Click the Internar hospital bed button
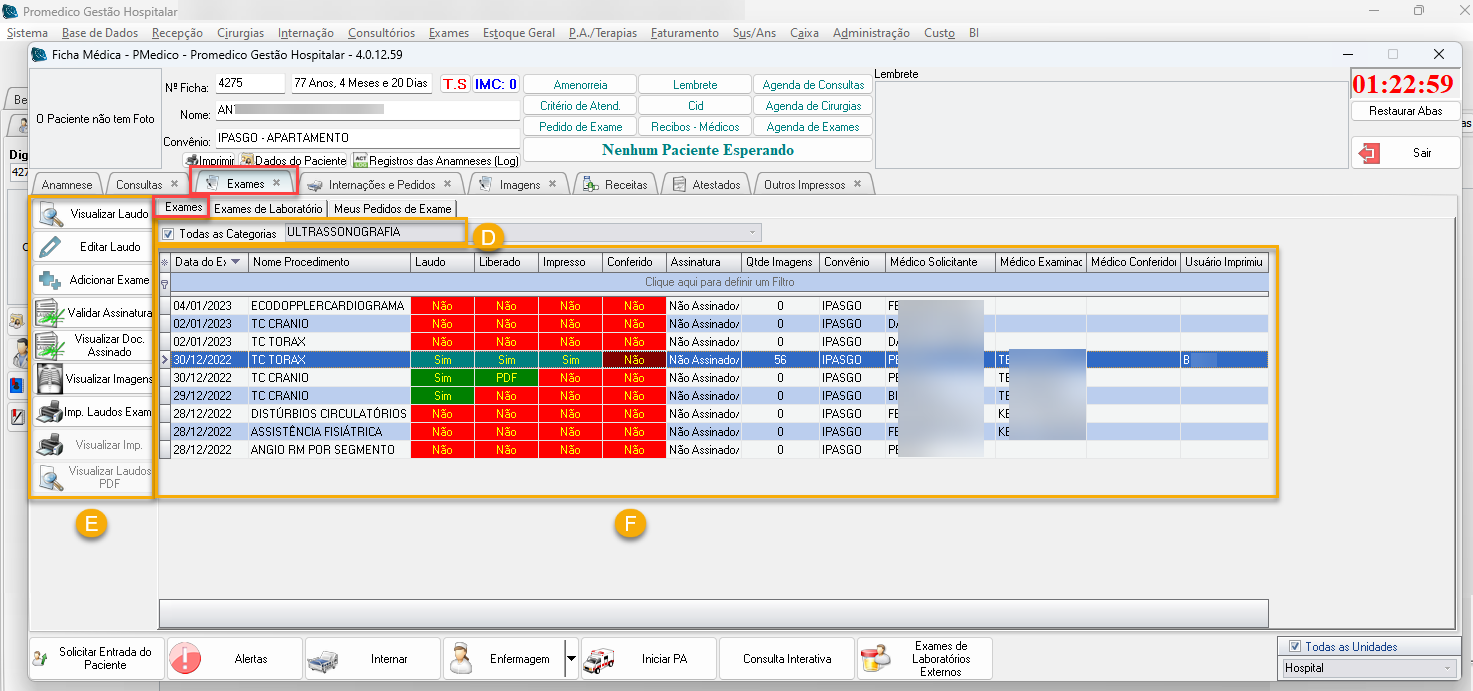Viewport: 1473px width, 691px height. tap(372, 659)
